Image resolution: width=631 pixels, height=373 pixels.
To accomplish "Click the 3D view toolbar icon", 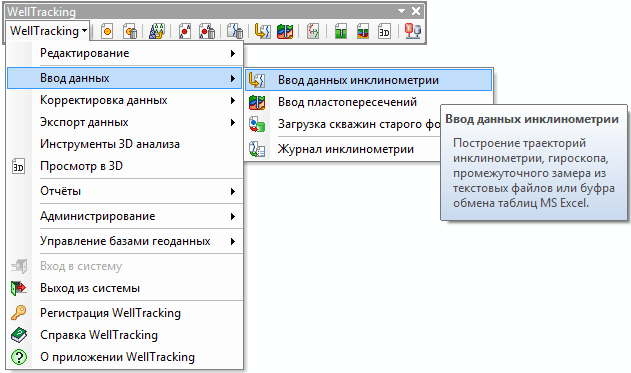I will tap(384, 31).
